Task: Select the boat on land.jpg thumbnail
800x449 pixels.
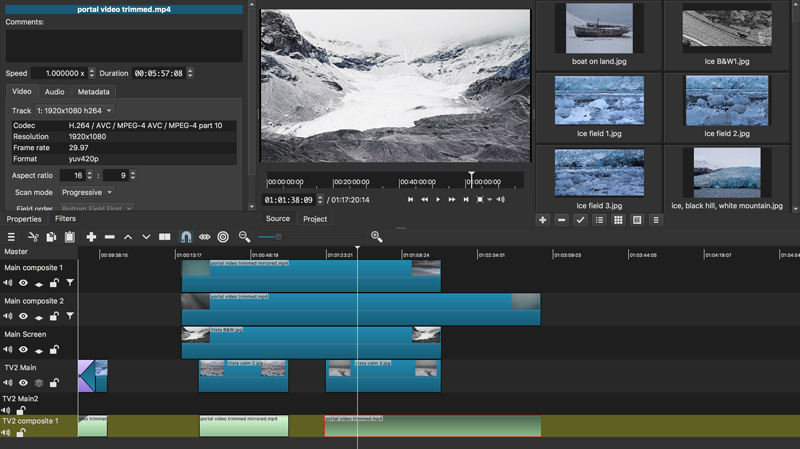Action: coord(599,28)
